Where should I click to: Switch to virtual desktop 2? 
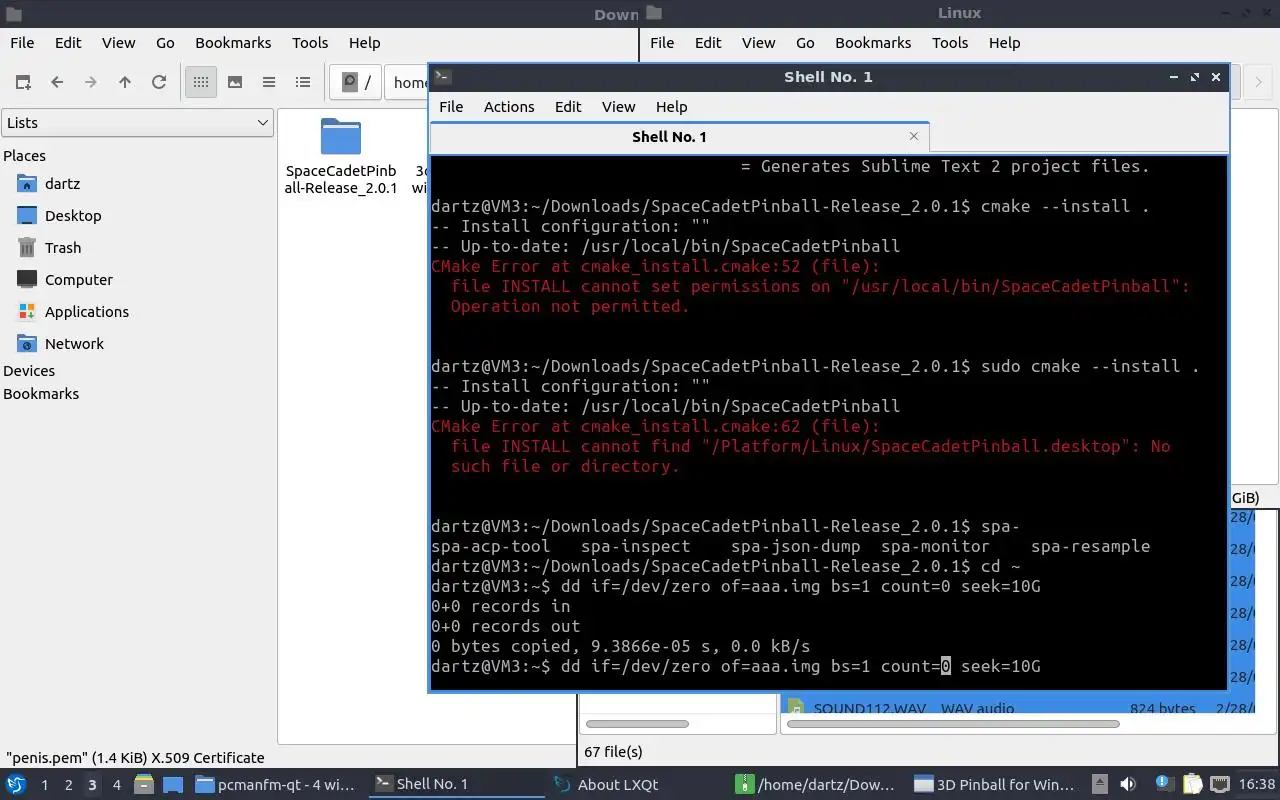68,785
